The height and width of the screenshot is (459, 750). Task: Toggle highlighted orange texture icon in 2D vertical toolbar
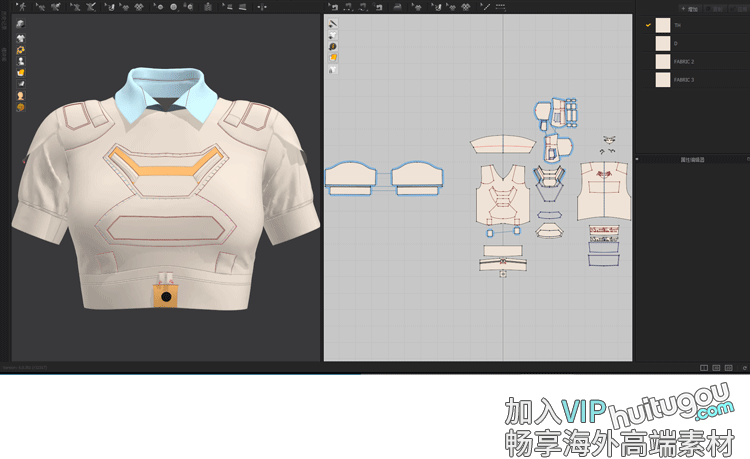(x=333, y=58)
